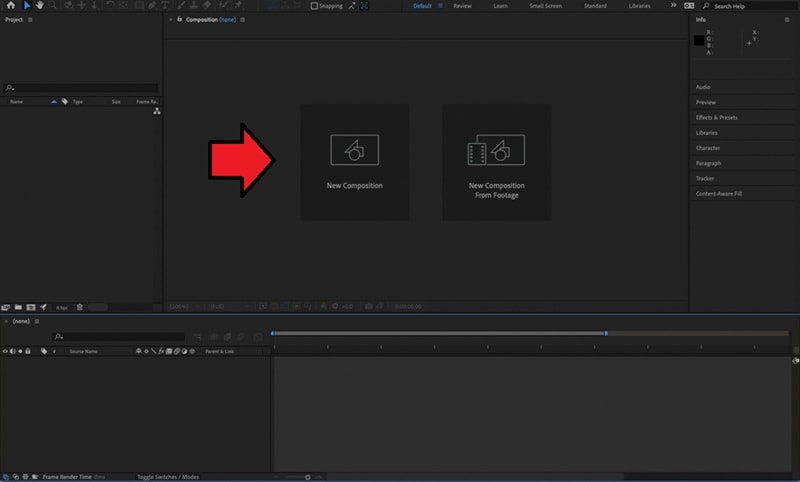Image resolution: width=800 pixels, height=482 pixels.
Task: Open project flowchart view icon
Action: coord(157,111)
